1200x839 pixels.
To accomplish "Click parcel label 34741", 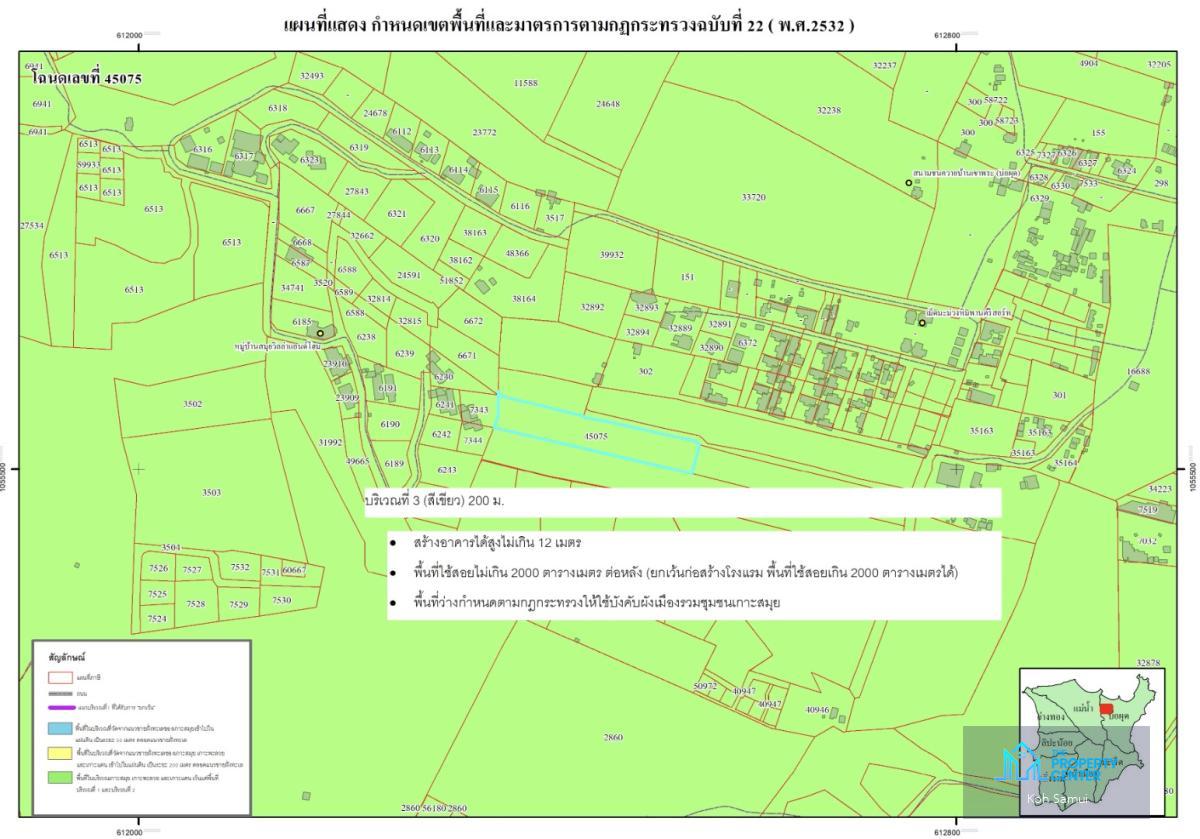I will pyautogui.click(x=292, y=288).
